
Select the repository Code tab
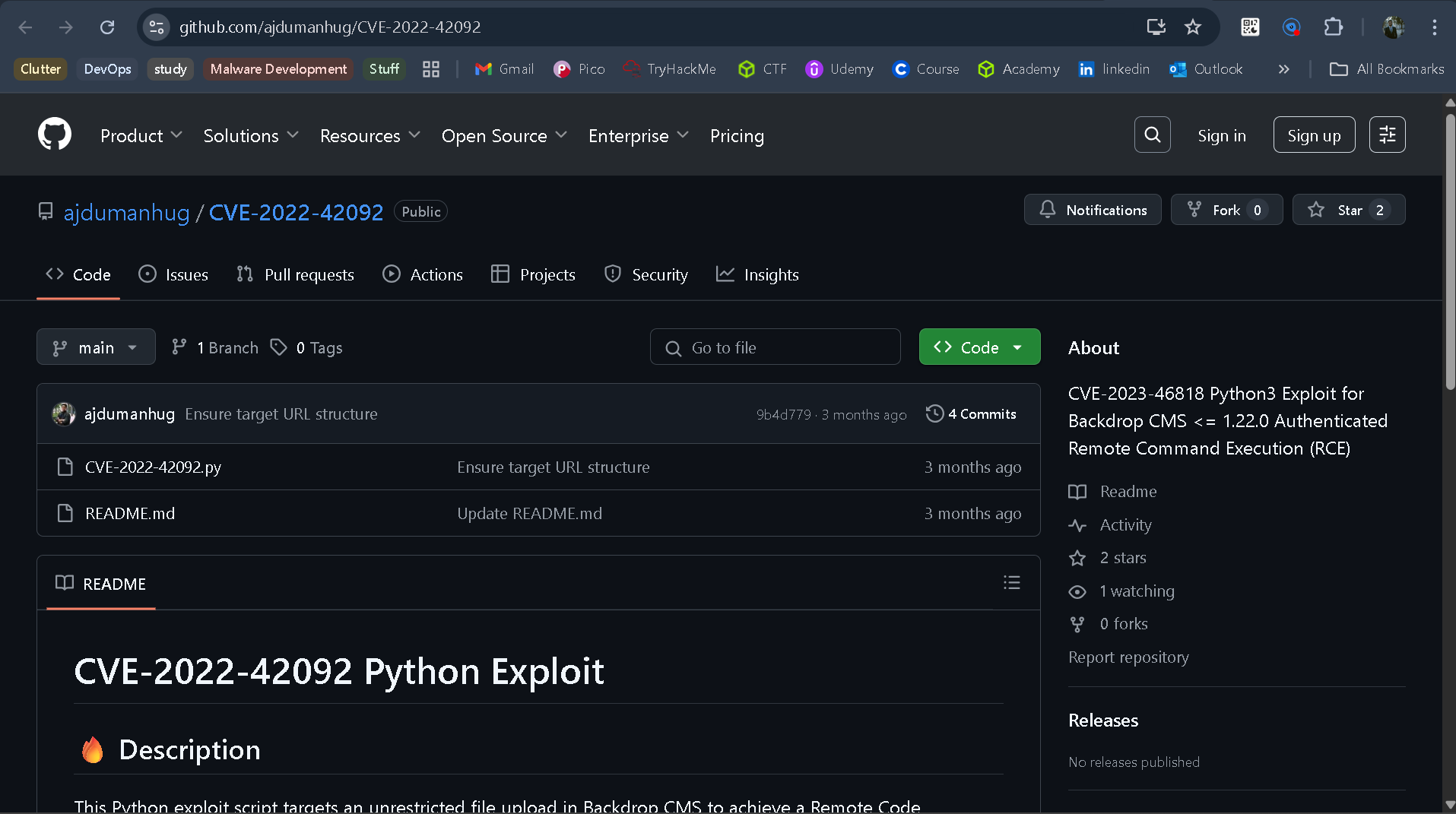pyautogui.click(x=78, y=274)
